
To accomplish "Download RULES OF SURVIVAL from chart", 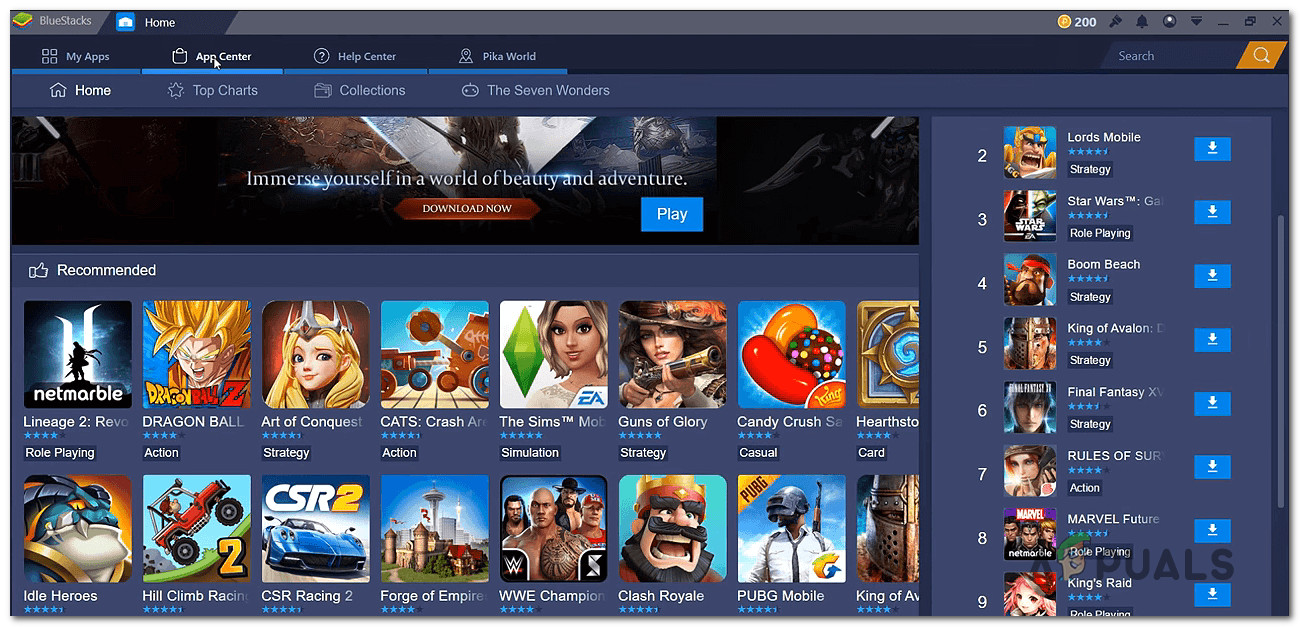I will point(1212,467).
